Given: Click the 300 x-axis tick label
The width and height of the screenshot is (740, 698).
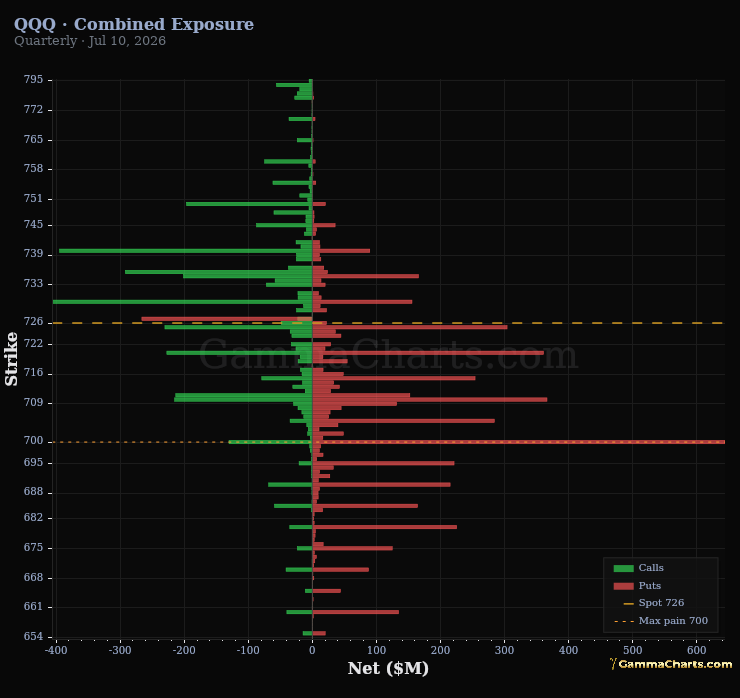Looking at the screenshot, I should point(505,650).
